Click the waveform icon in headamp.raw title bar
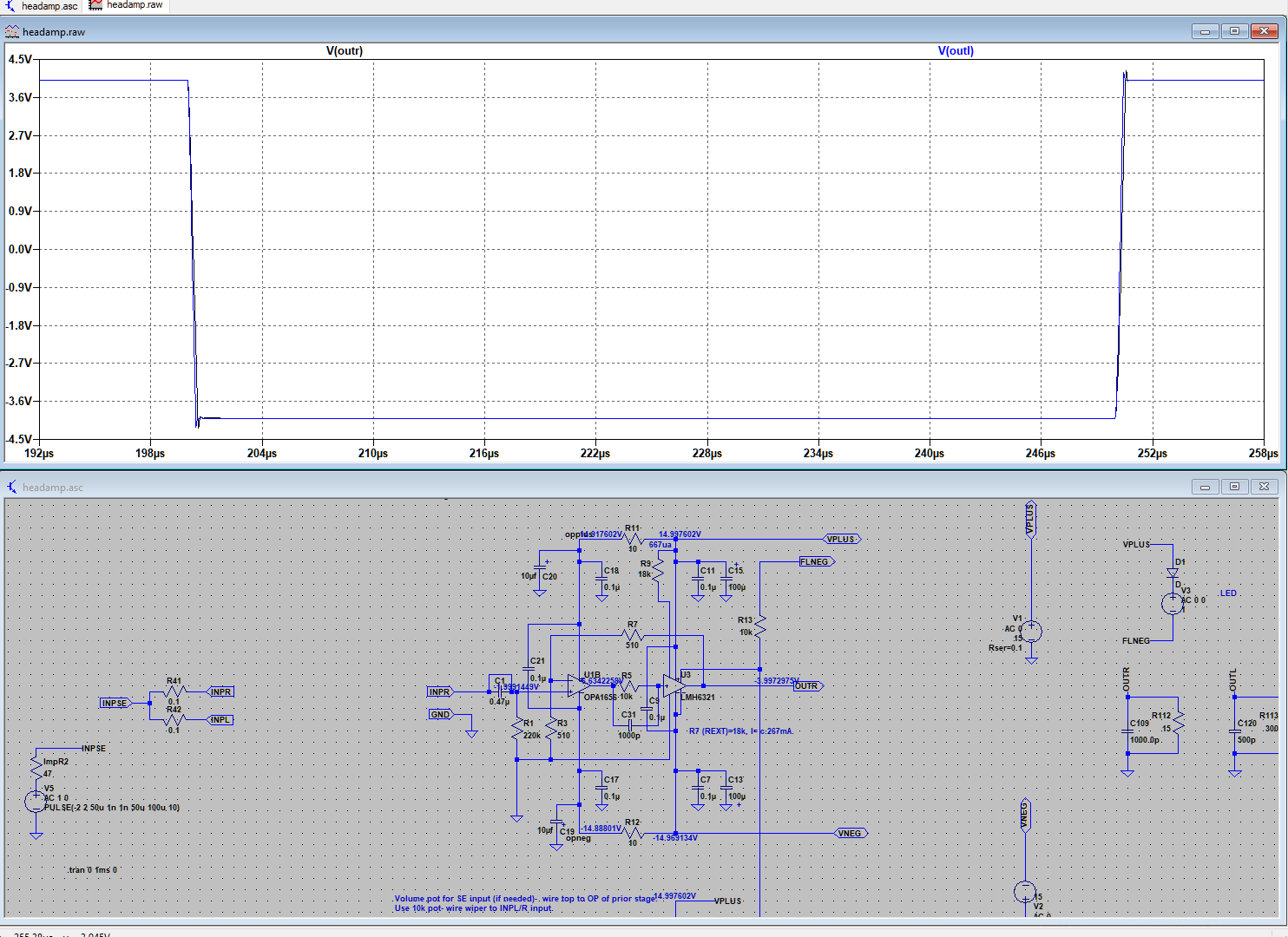 coord(12,32)
